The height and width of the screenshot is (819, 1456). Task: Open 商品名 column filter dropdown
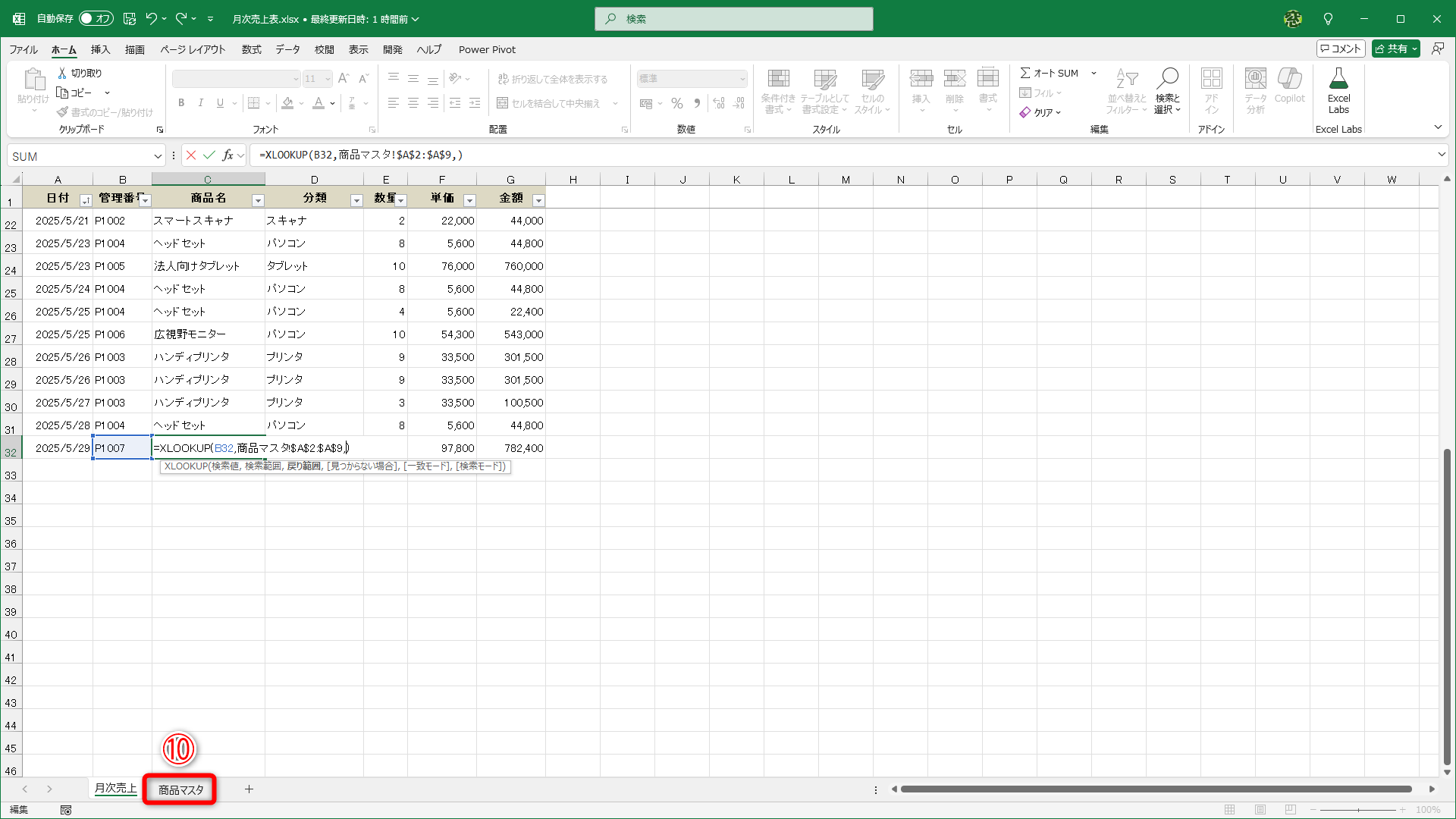click(x=258, y=200)
